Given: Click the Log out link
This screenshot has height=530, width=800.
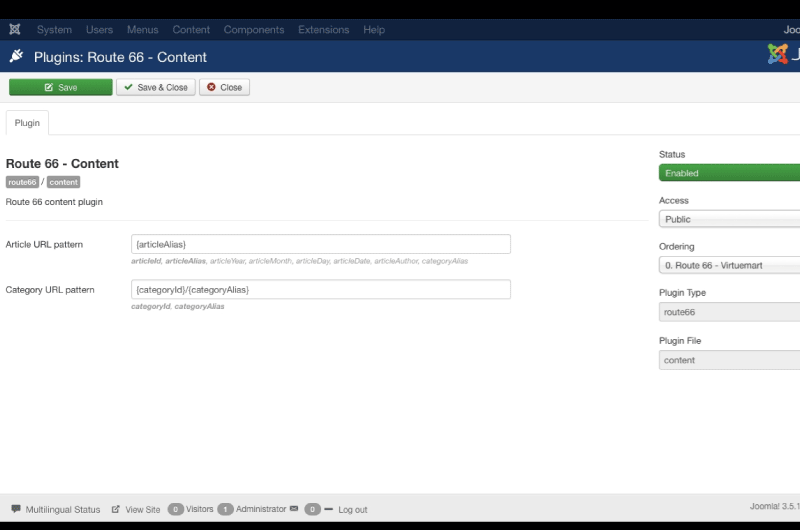Looking at the screenshot, I should pyautogui.click(x=353, y=509).
